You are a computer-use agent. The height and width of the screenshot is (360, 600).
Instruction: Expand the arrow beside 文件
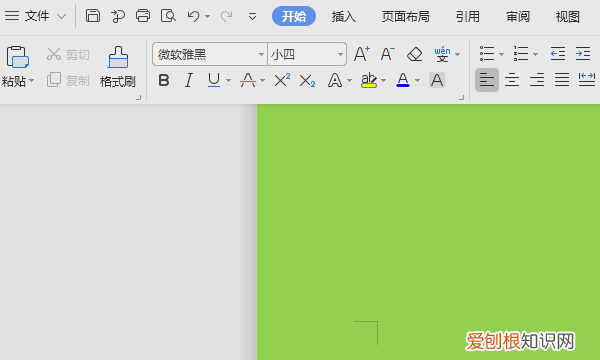[61, 16]
